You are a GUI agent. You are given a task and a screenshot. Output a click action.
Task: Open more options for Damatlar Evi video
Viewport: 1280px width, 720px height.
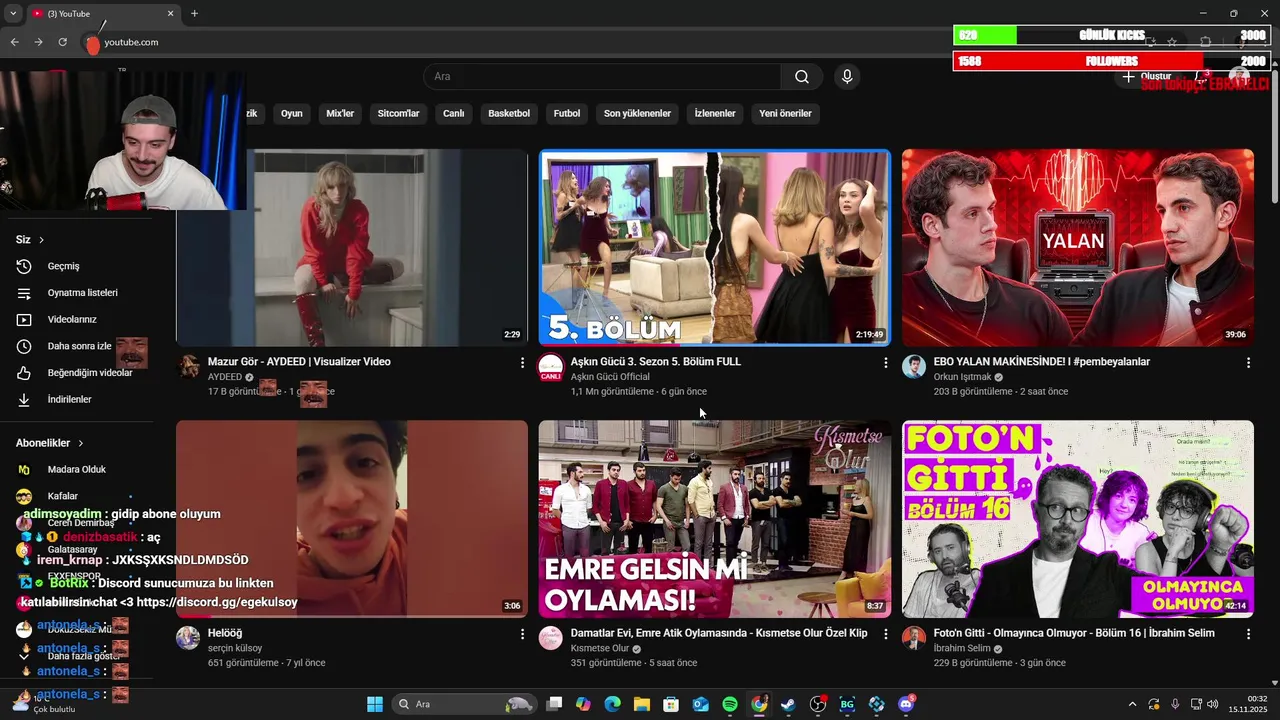(885, 634)
